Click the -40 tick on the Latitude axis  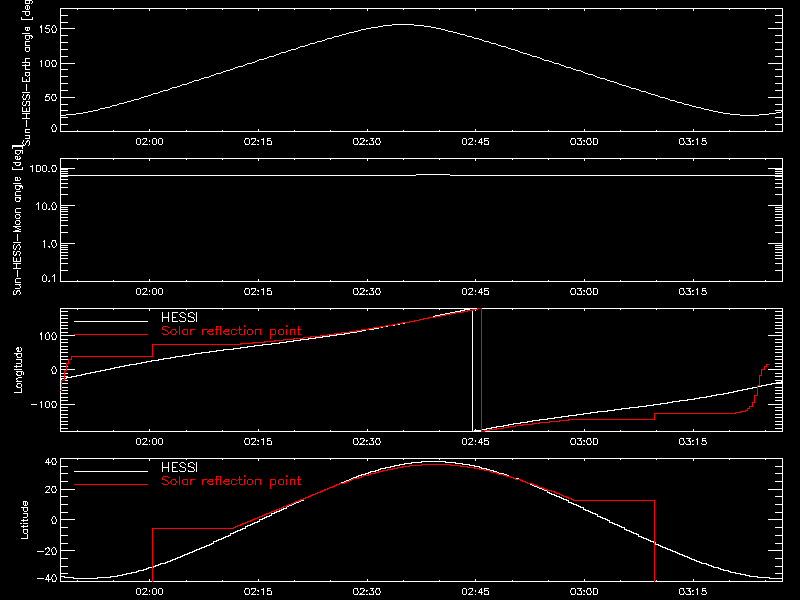[47, 579]
